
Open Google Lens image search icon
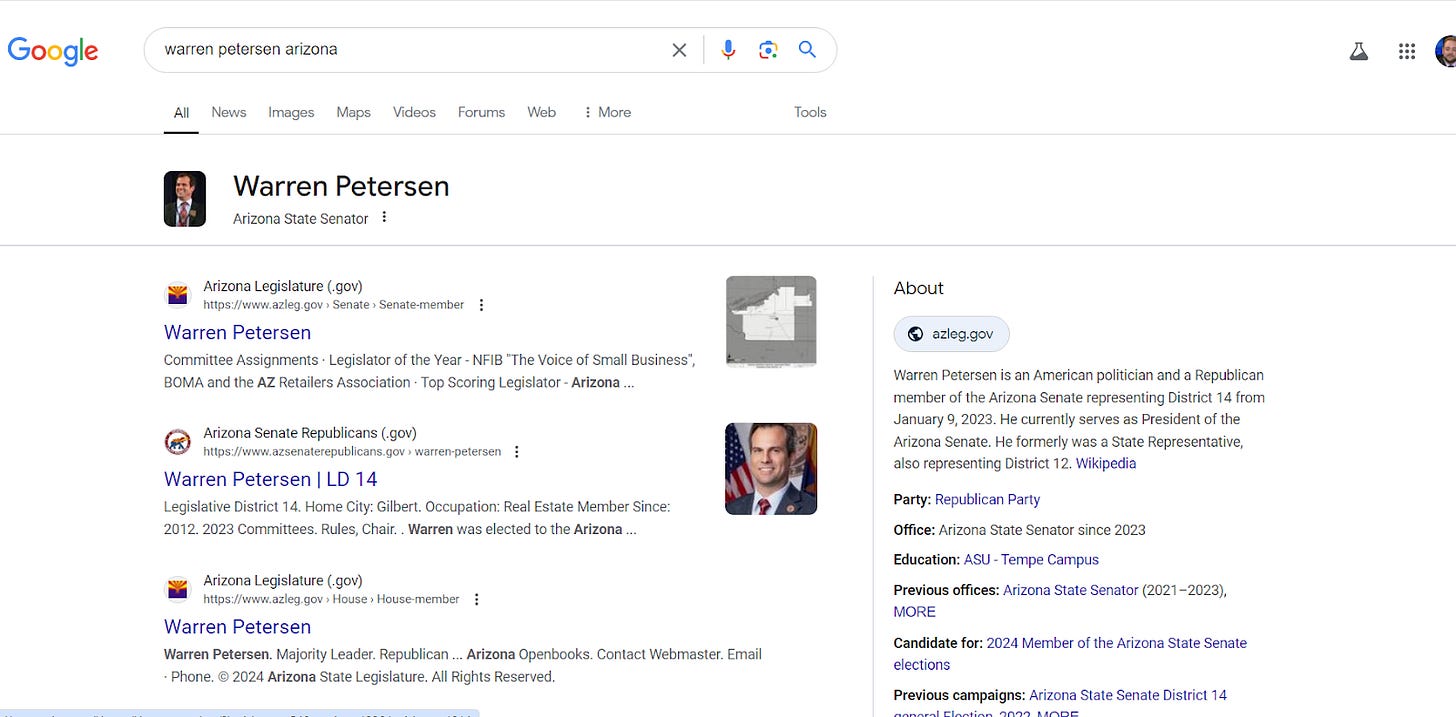point(768,50)
